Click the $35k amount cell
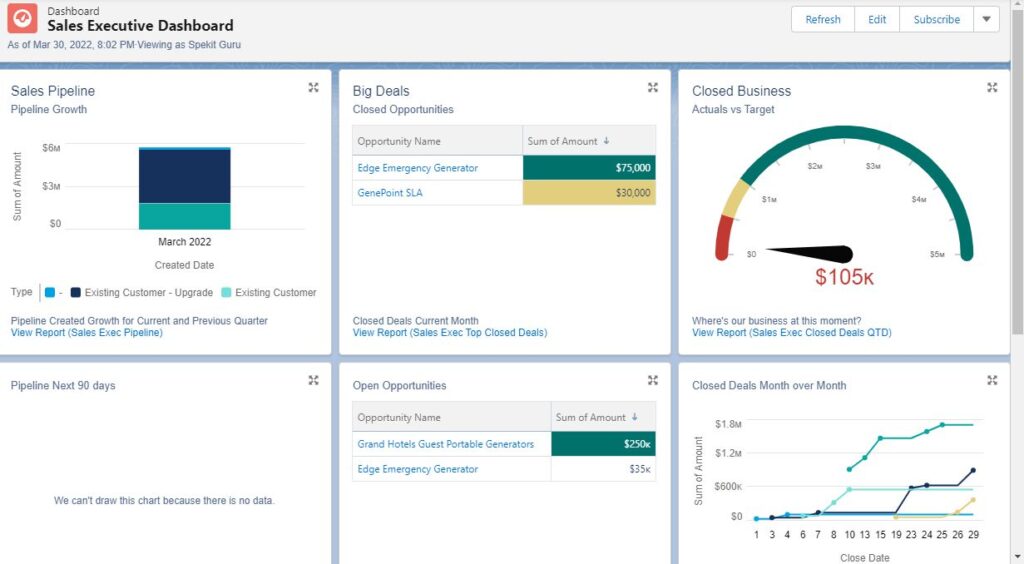1024x564 pixels. click(603, 469)
